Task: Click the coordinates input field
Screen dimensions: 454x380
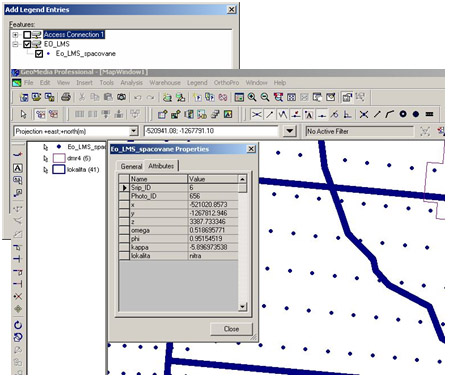Action: [x=211, y=131]
